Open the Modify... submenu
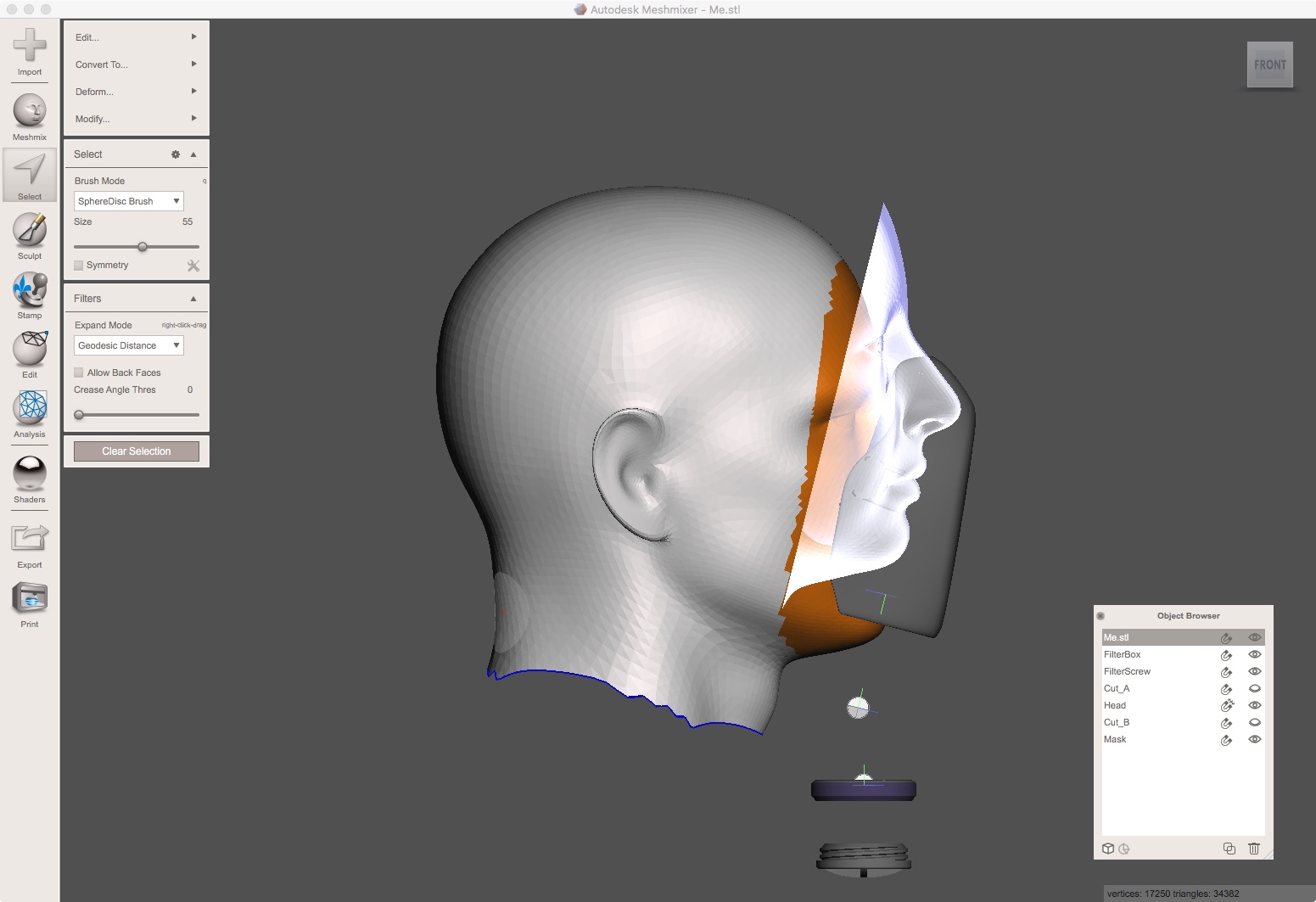The width and height of the screenshot is (1316, 902). pyautogui.click(x=137, y=119)
